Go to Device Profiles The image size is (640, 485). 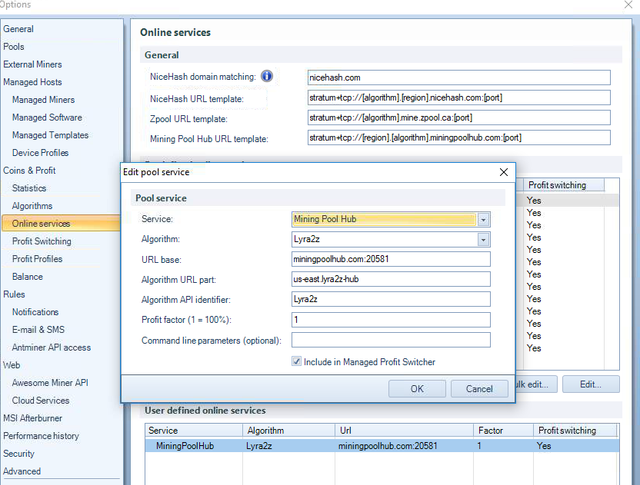[x=40, y=153]
